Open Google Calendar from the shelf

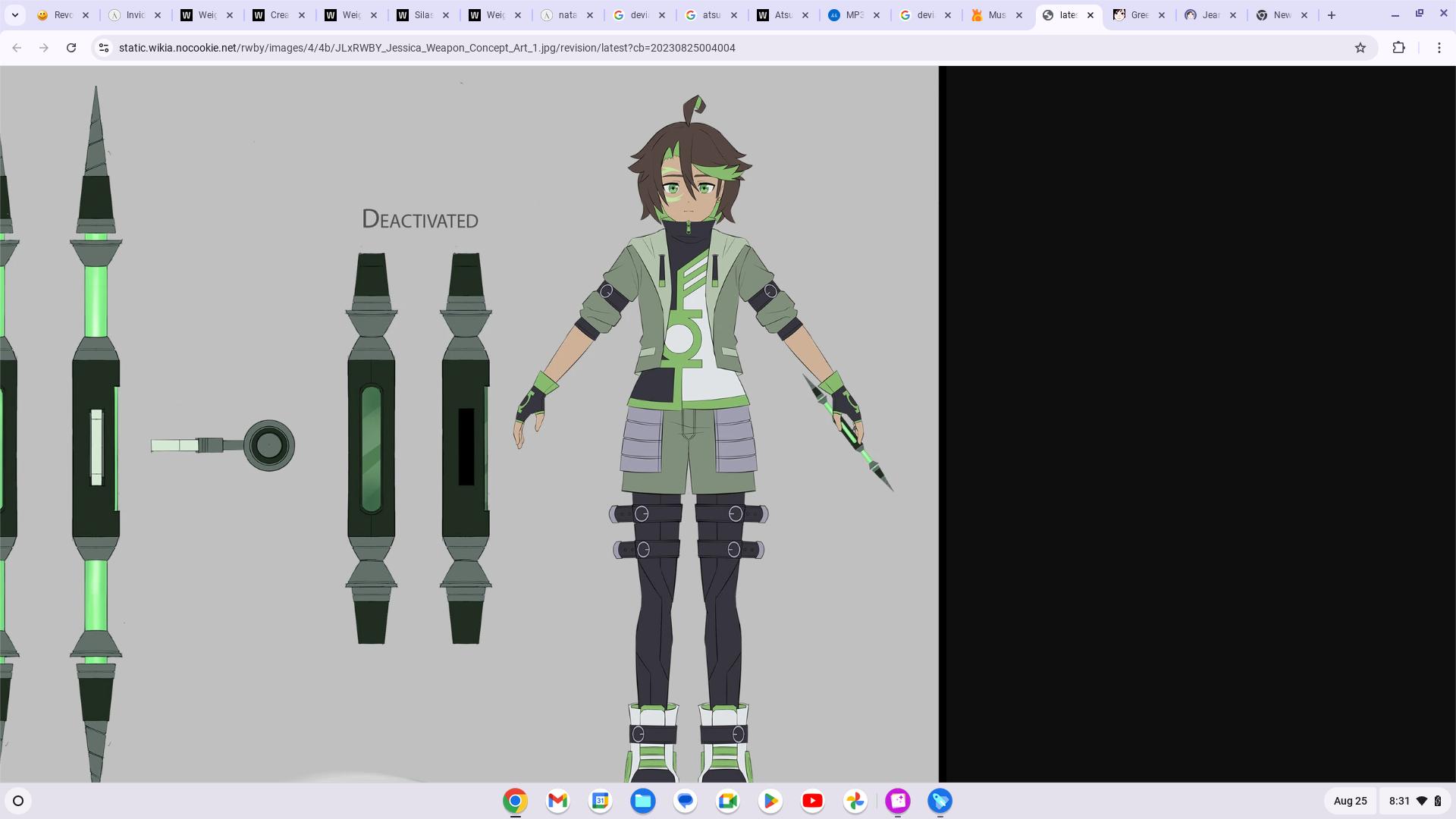point(600,801)
